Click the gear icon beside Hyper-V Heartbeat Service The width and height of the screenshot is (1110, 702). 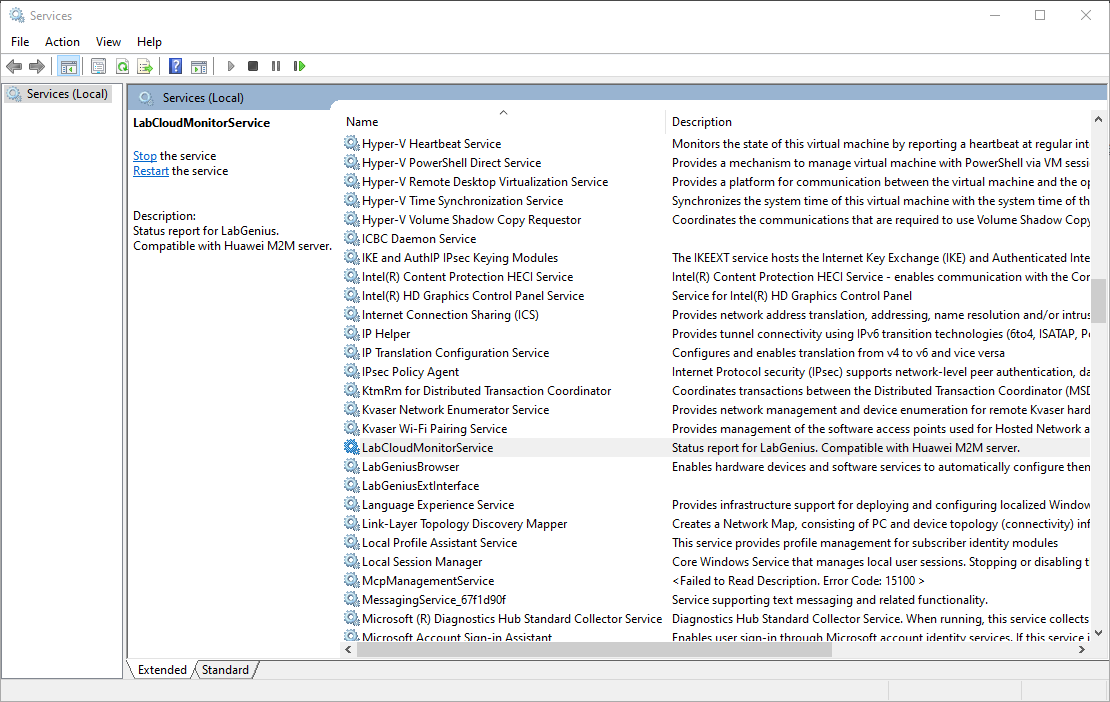coord(352,144)
